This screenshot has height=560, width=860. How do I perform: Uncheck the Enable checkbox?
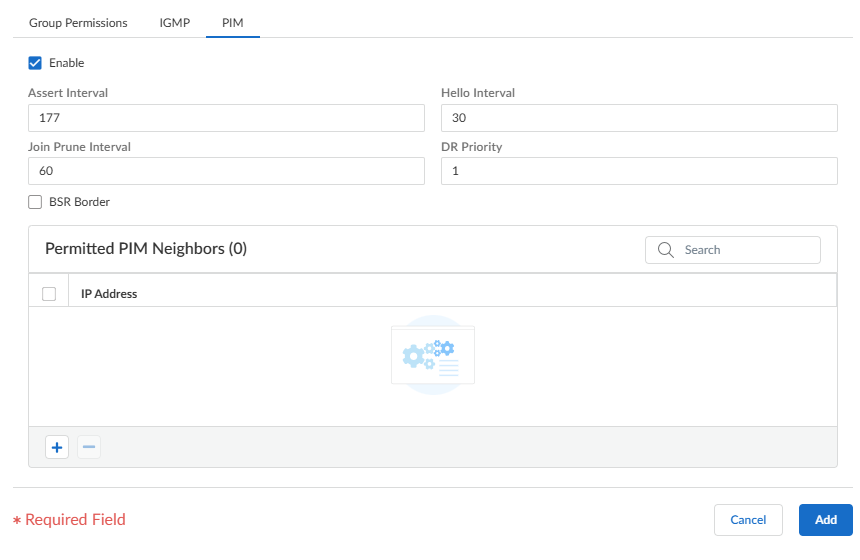(x=35, y=63)
